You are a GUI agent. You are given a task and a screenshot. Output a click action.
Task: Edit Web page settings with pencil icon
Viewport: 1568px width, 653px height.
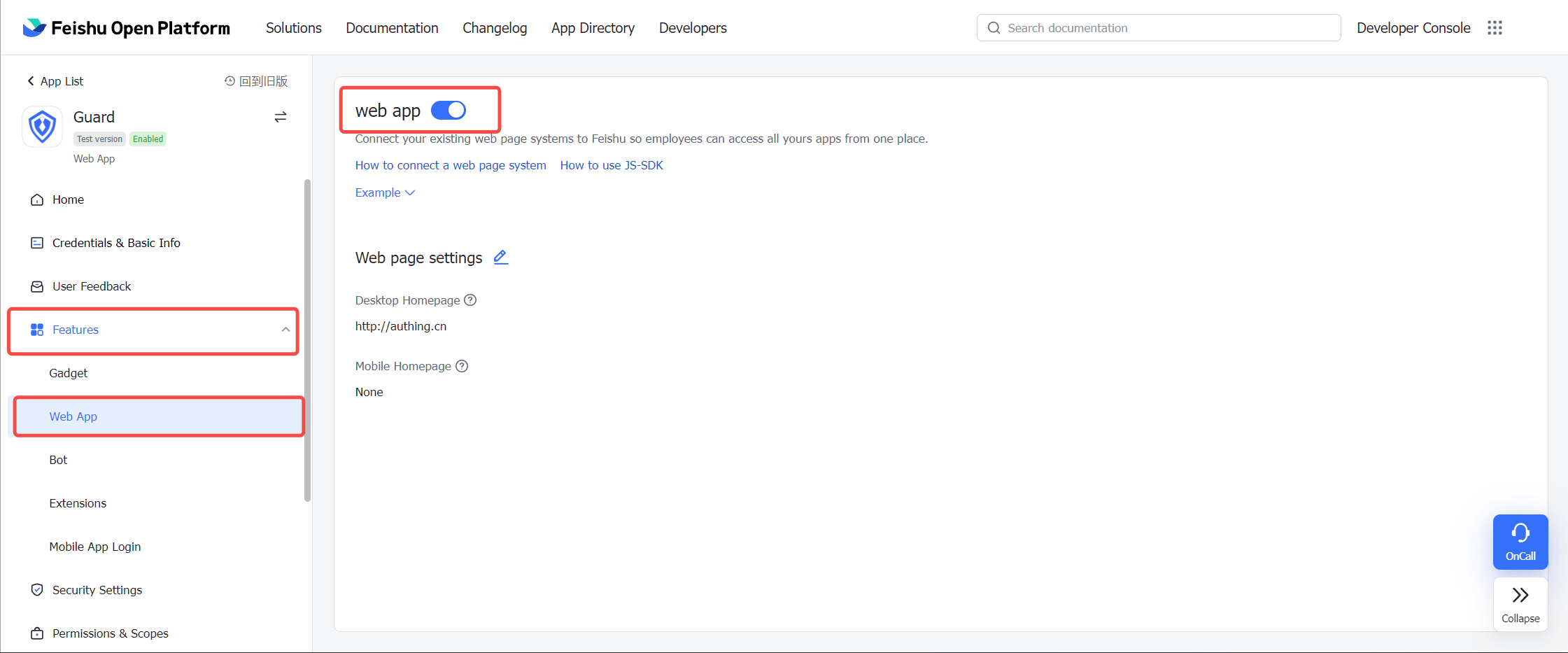pyautogui.click(x=500, y=258)
